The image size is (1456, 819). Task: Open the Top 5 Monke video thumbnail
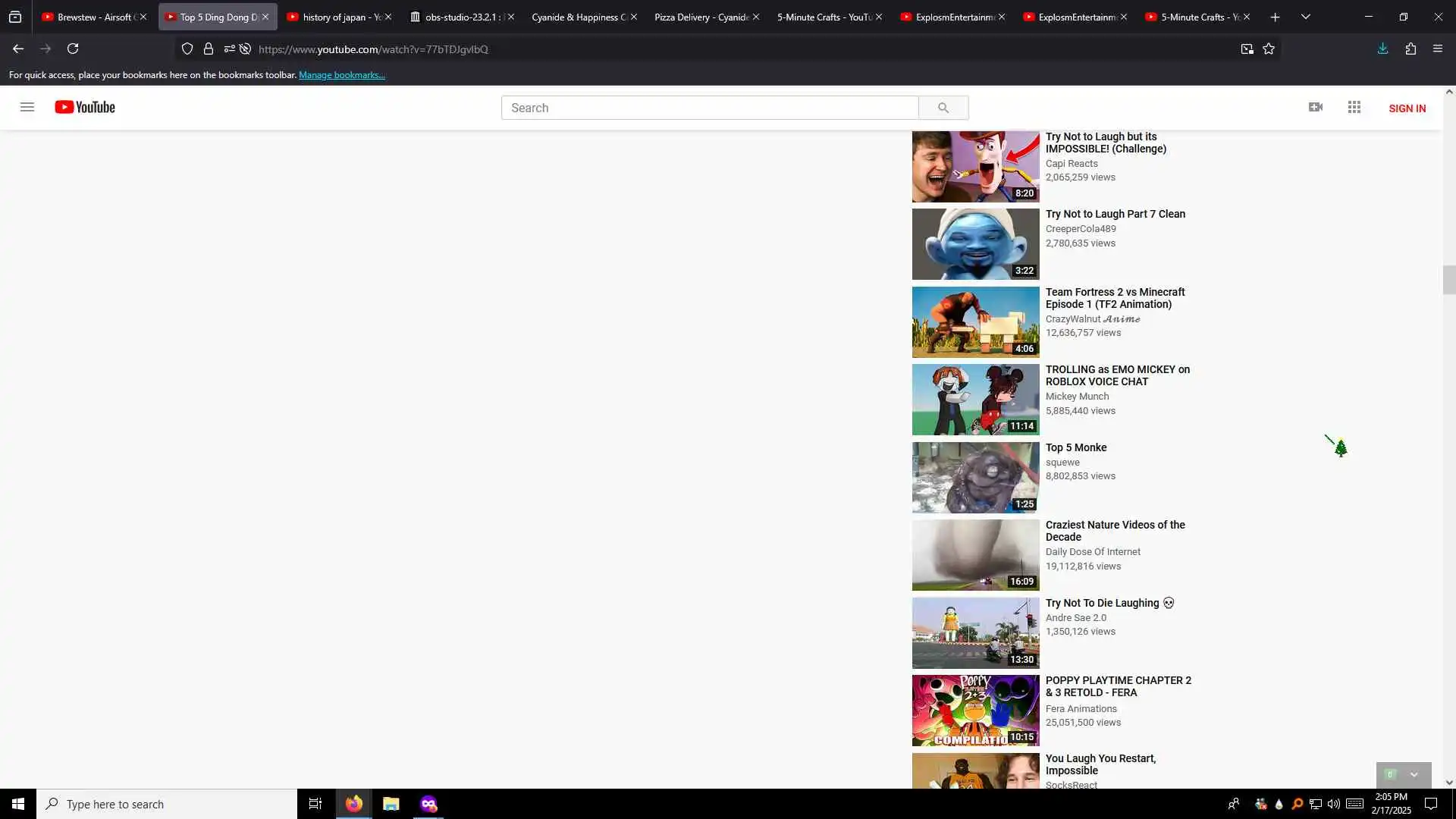(x=975, y=477)
